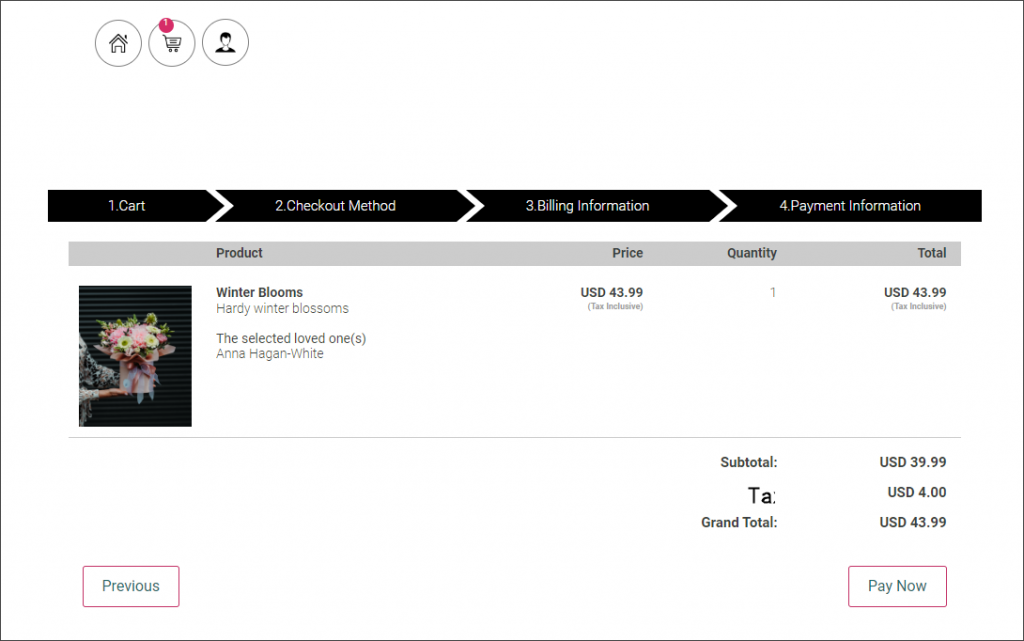Click the Product column header

[239, 253]
